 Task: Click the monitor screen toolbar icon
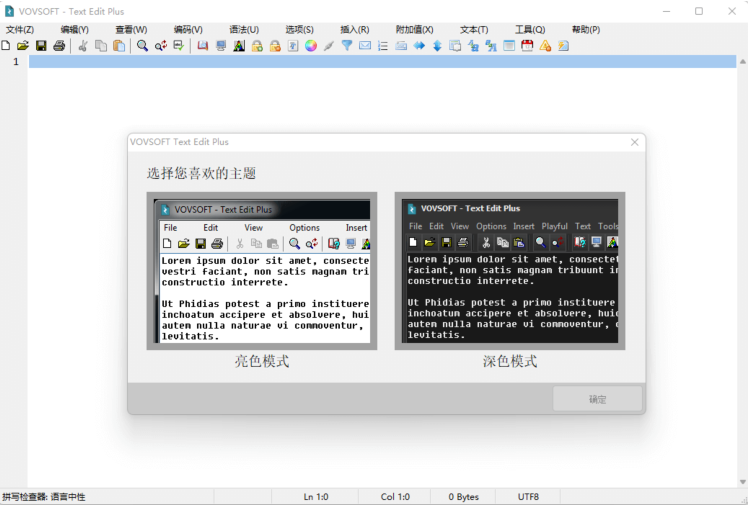[221, 46]
